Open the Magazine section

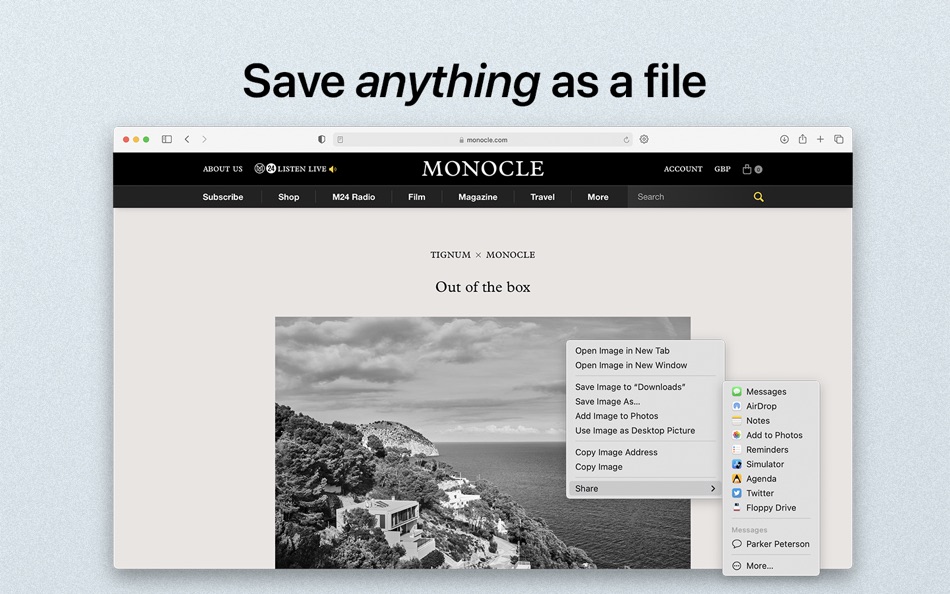point(477,197)
